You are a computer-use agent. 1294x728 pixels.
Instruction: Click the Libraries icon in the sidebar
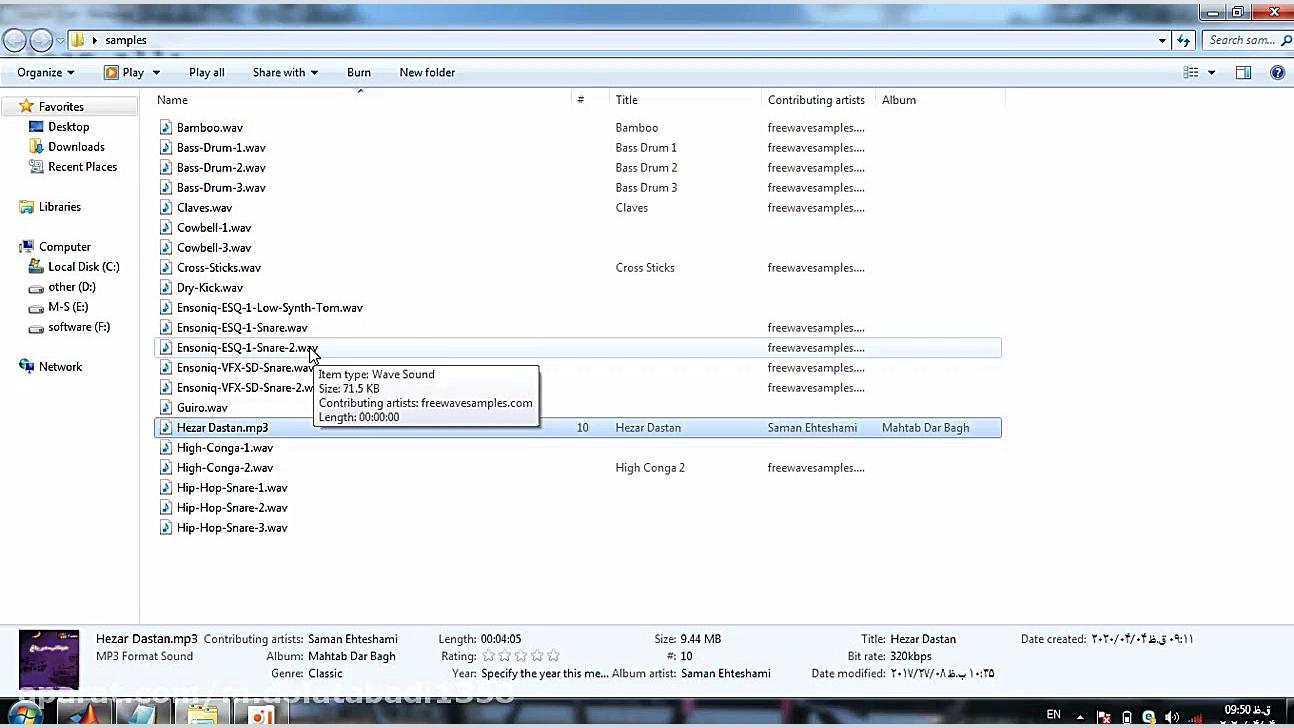[x=27, y=207]
